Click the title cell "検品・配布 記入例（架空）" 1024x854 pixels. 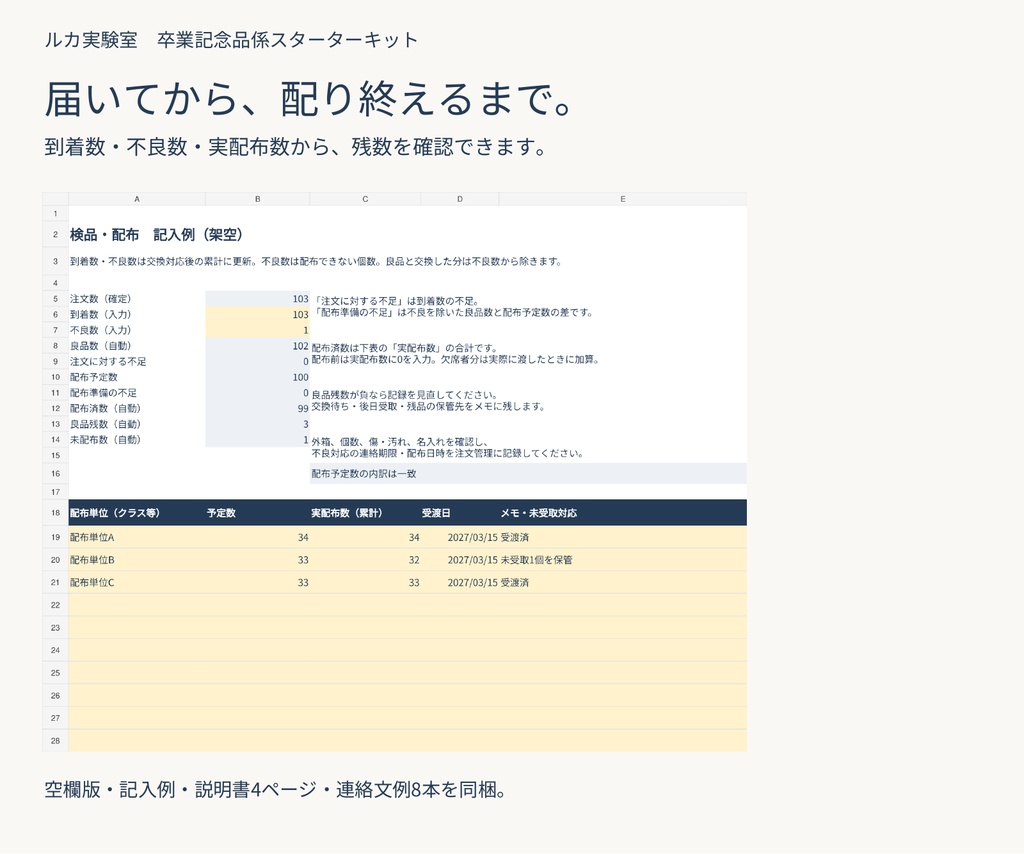click(157, 234)
